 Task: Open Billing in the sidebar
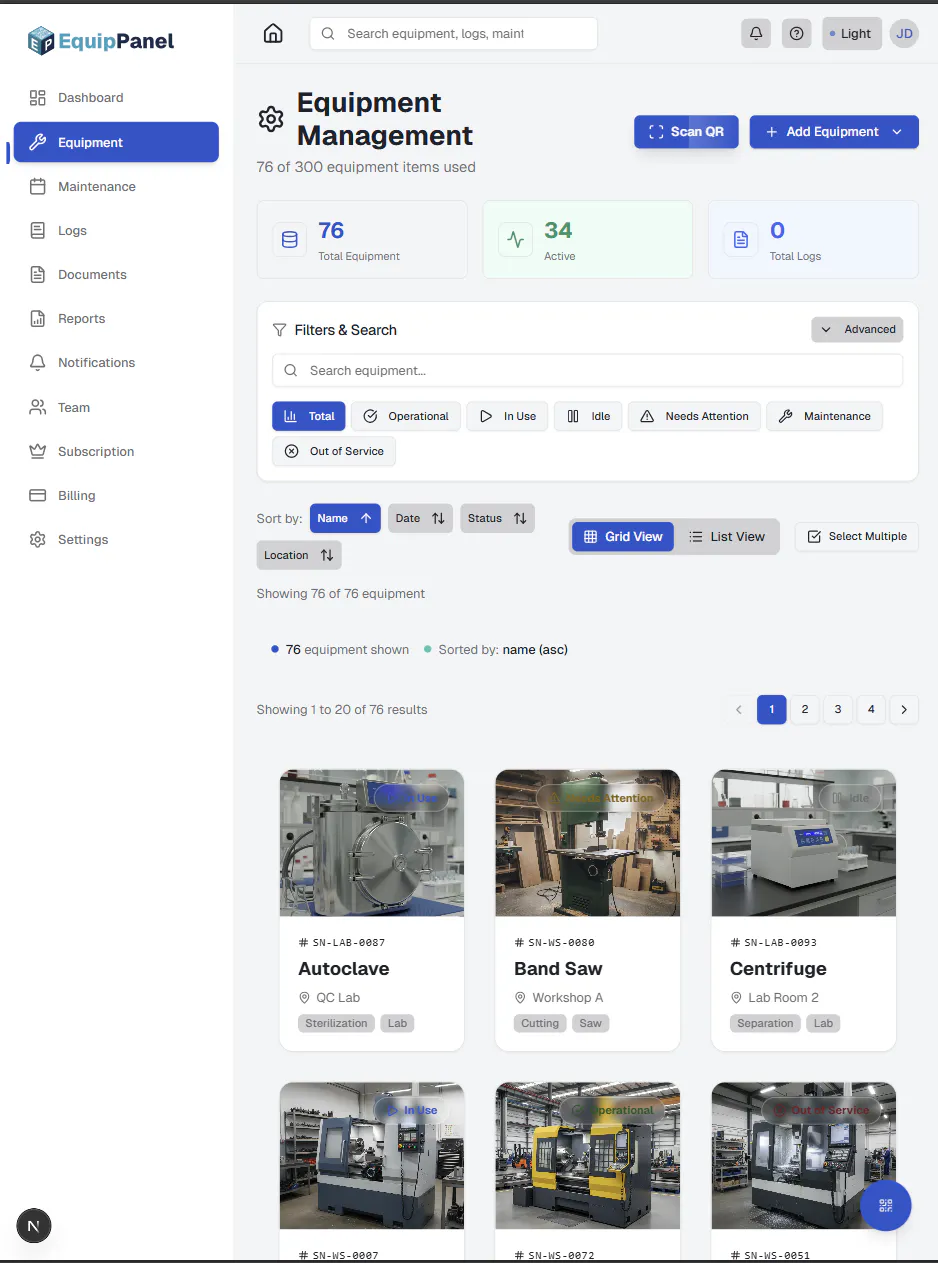click(x=116, y=496)
